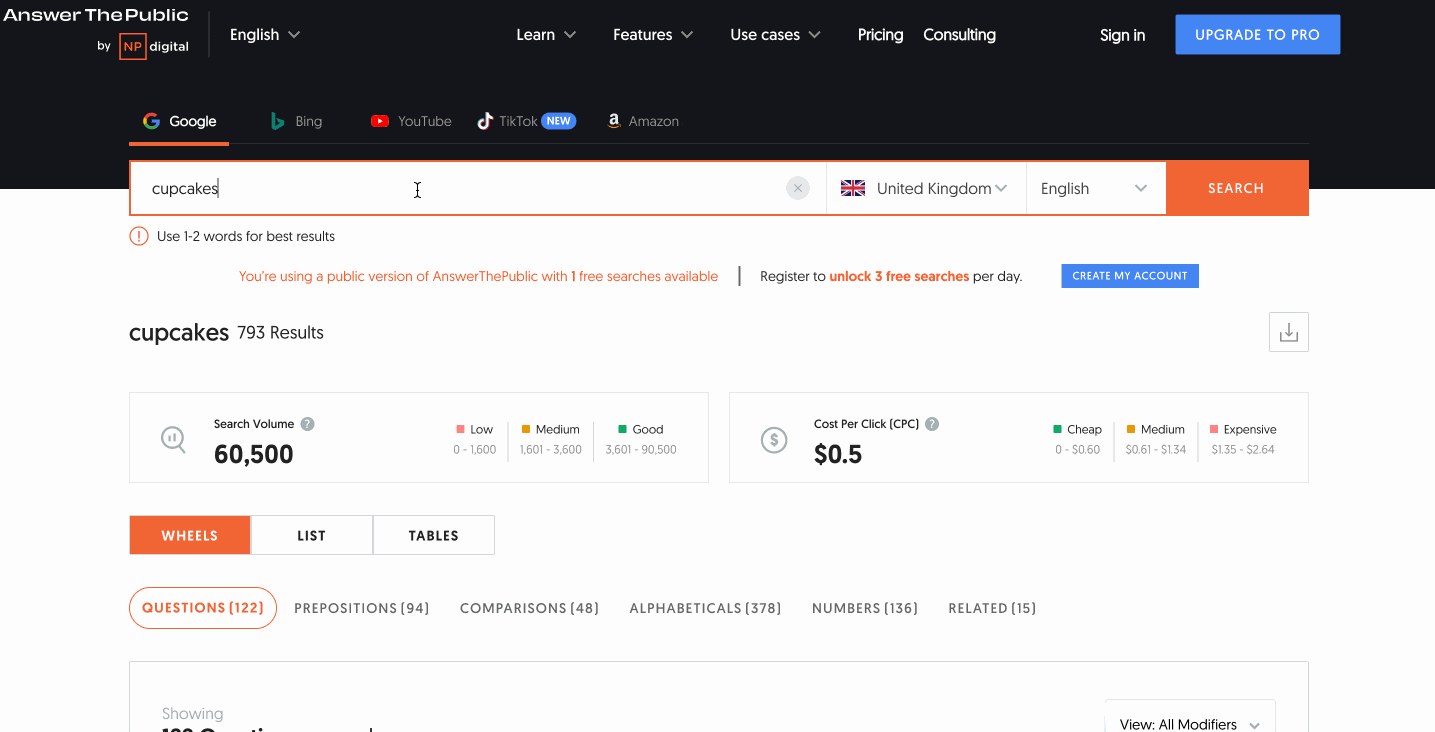Open the Use cases menu
The height and width of the screenshot is (732, 1435).
(775, 34)
